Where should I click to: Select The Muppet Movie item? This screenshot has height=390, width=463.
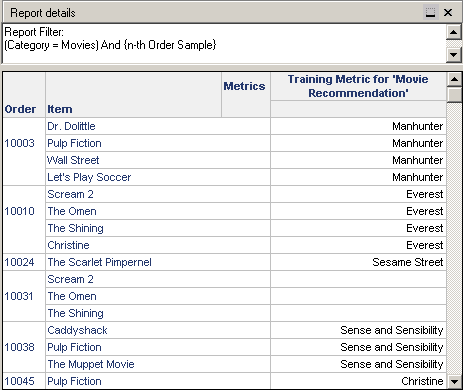click(x=158, y=364)
